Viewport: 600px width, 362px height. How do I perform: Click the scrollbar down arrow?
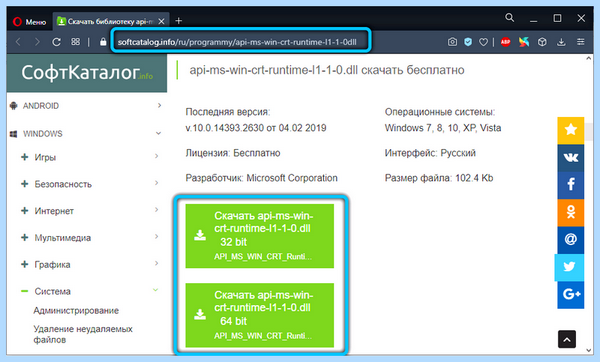[589, 350]
